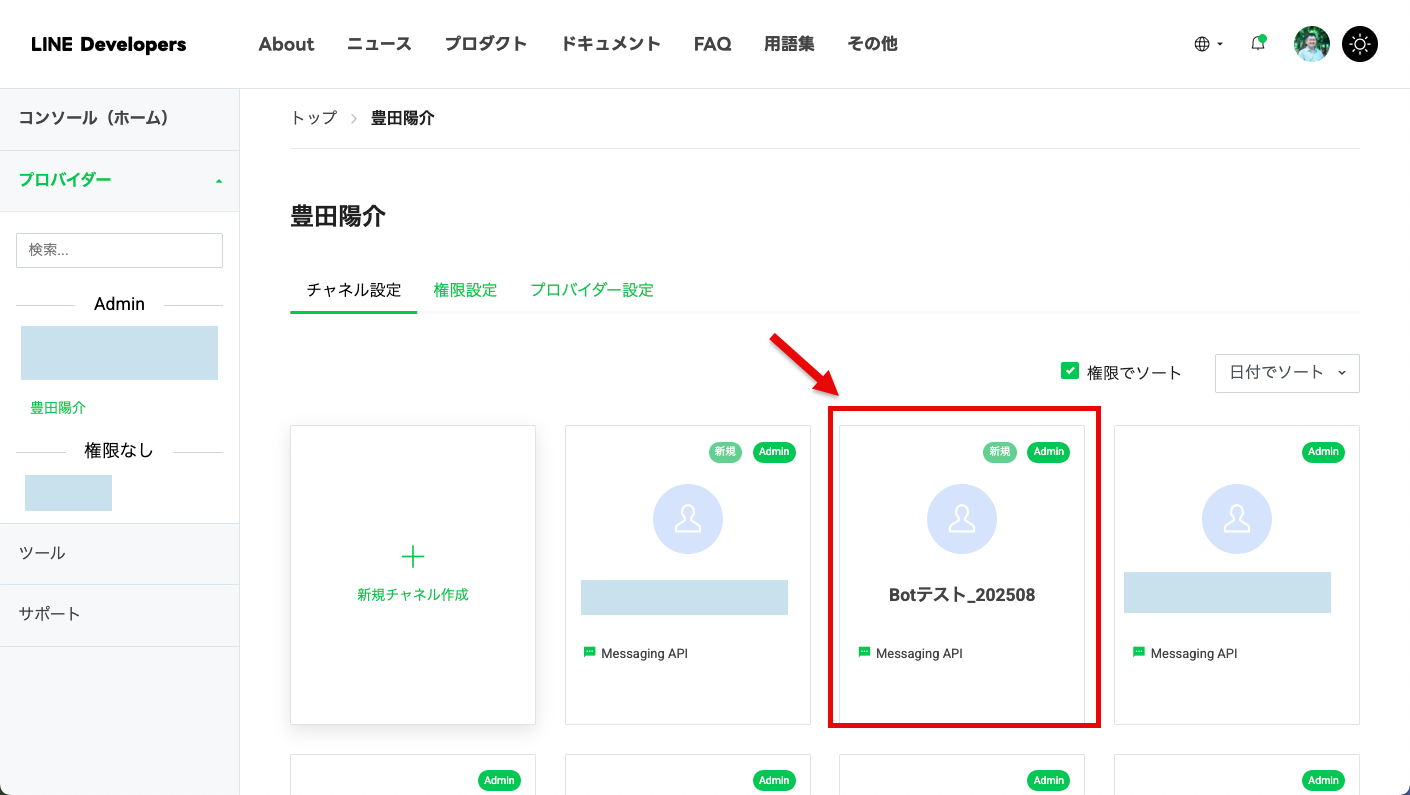
Task: Click the Admin heading in sidebar
Action: (119, 304)
